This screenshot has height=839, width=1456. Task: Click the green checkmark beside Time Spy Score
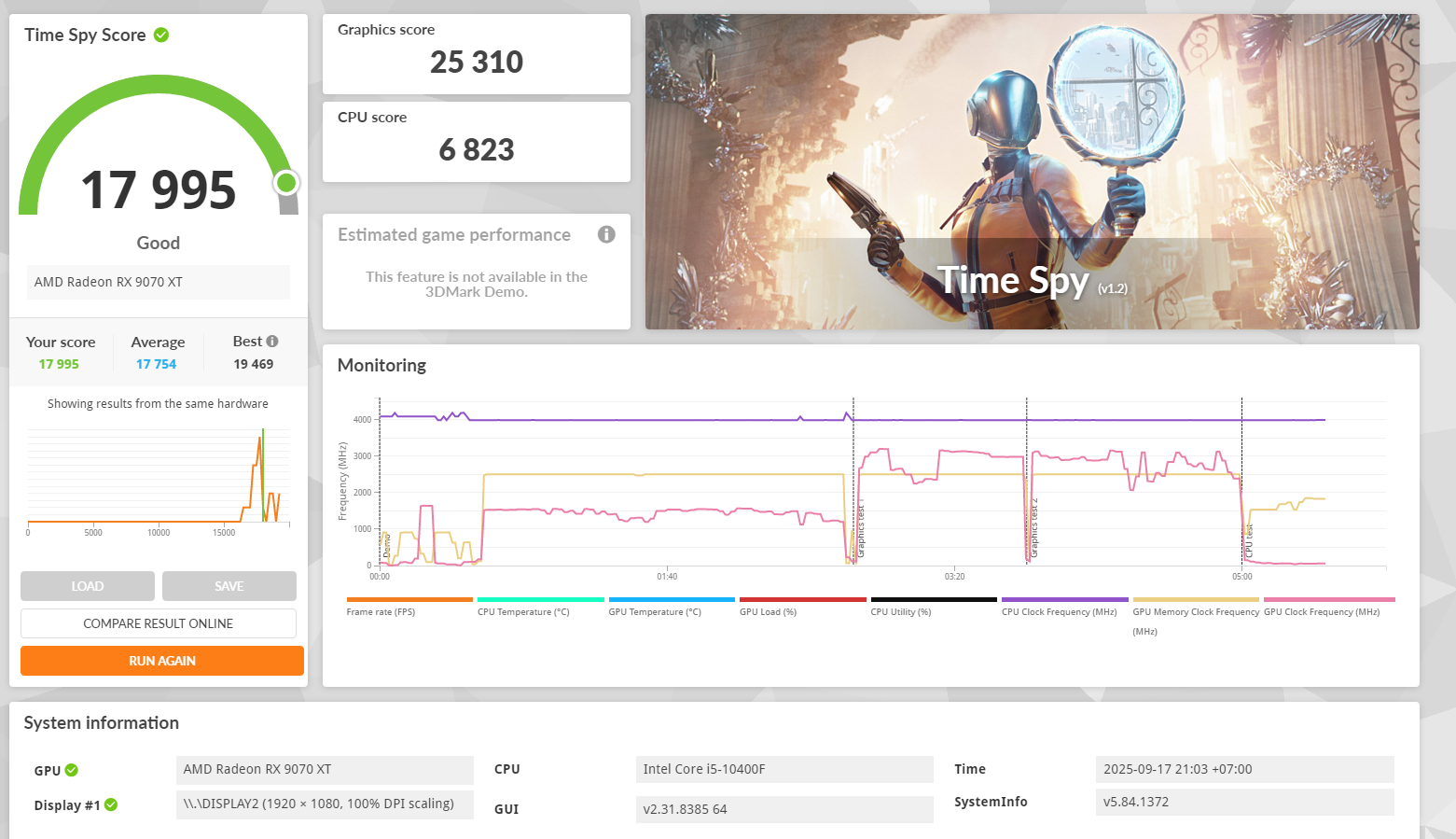[x=161, y=35]
